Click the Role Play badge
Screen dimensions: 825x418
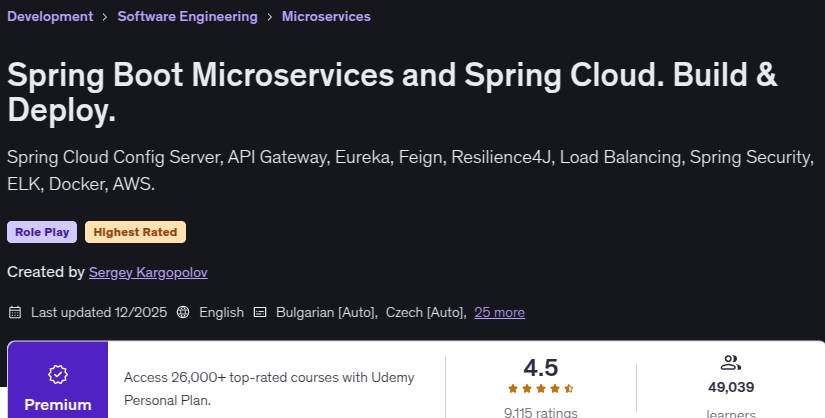42,232
